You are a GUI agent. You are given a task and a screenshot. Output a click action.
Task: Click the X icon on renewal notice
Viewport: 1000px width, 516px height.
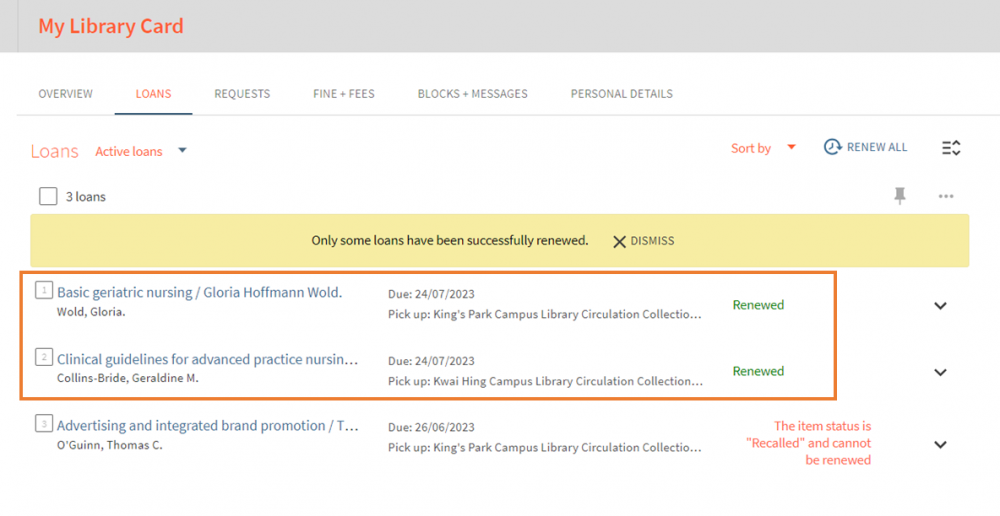click(x=619, y=242)
